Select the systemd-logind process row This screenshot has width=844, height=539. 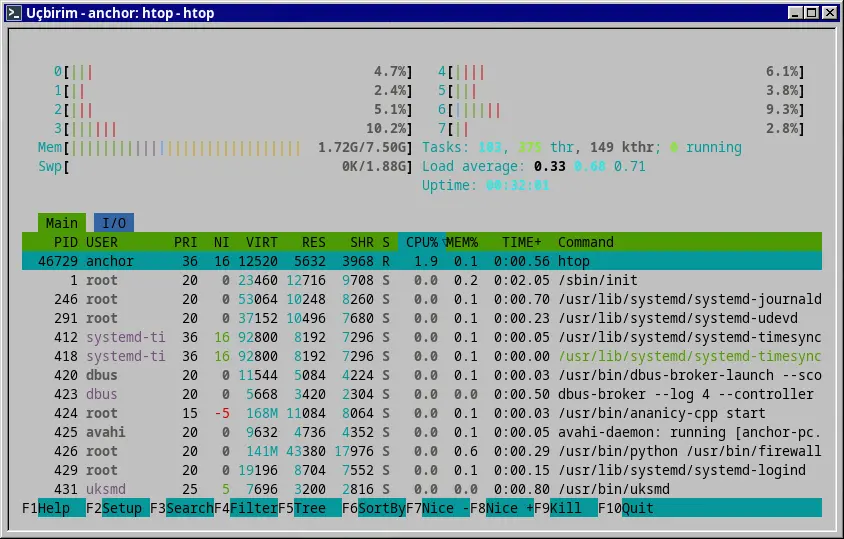click(x=422, y=470)
